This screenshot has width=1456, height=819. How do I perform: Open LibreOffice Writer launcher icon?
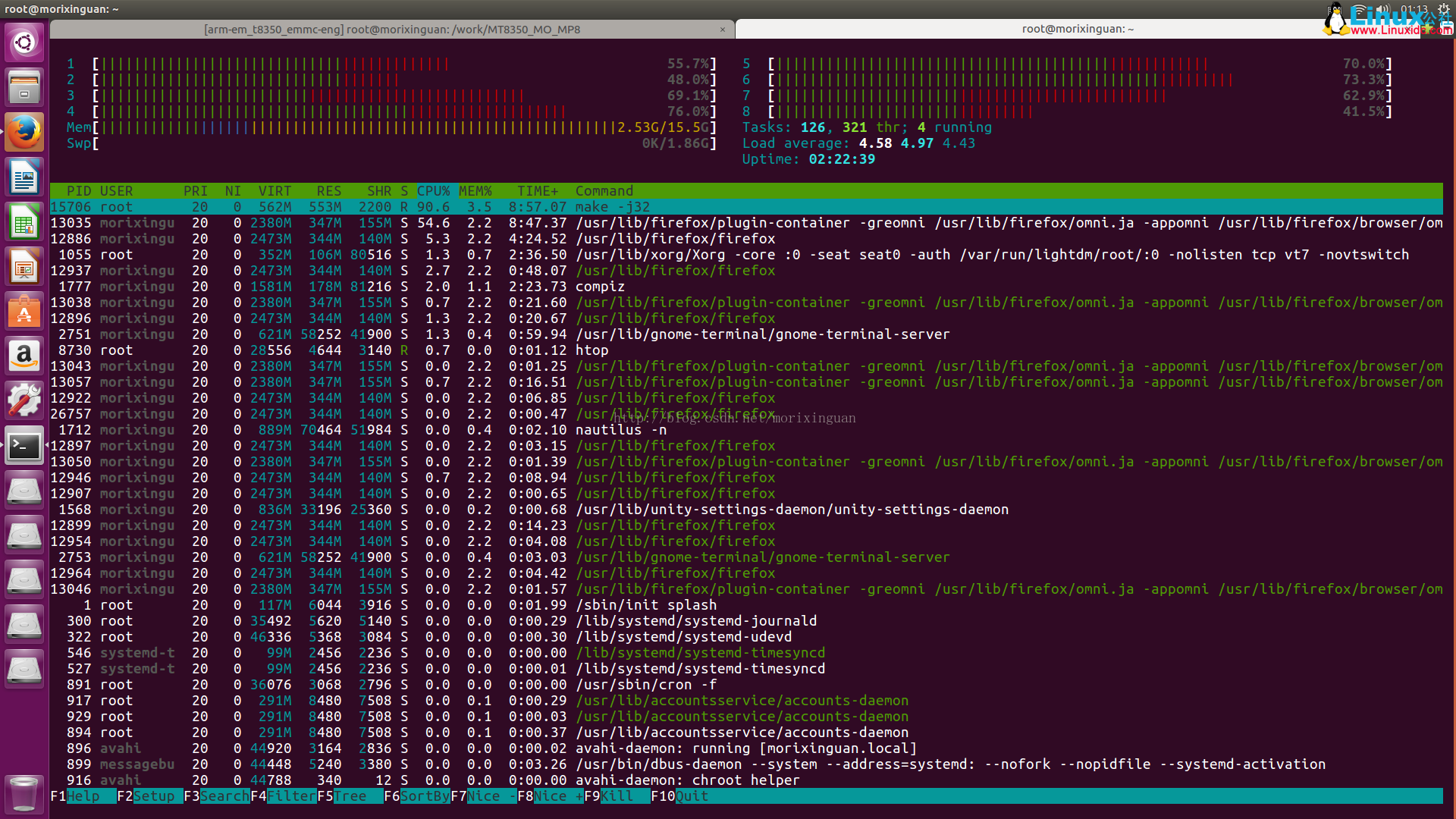pos(24,178)
